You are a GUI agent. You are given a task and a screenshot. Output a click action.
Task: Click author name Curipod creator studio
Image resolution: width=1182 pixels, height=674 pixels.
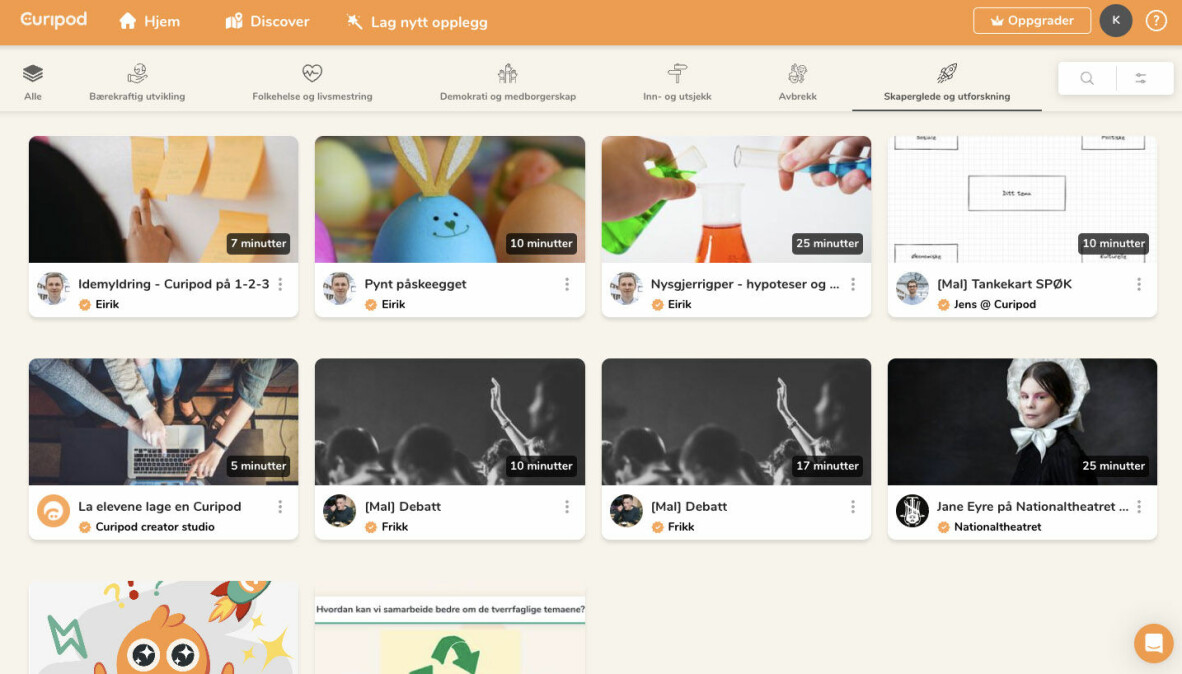tap(155, 527)
